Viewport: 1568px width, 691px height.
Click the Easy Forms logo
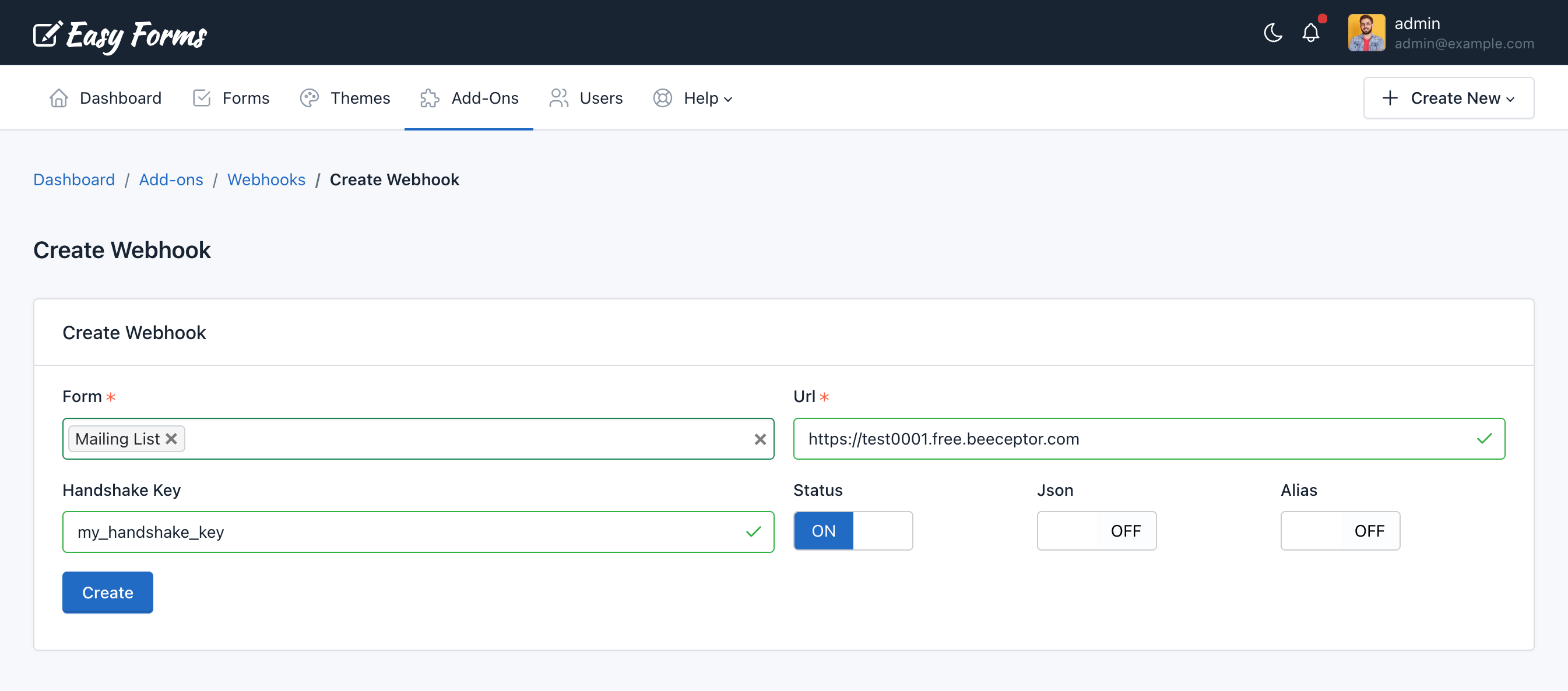point(119,34)
